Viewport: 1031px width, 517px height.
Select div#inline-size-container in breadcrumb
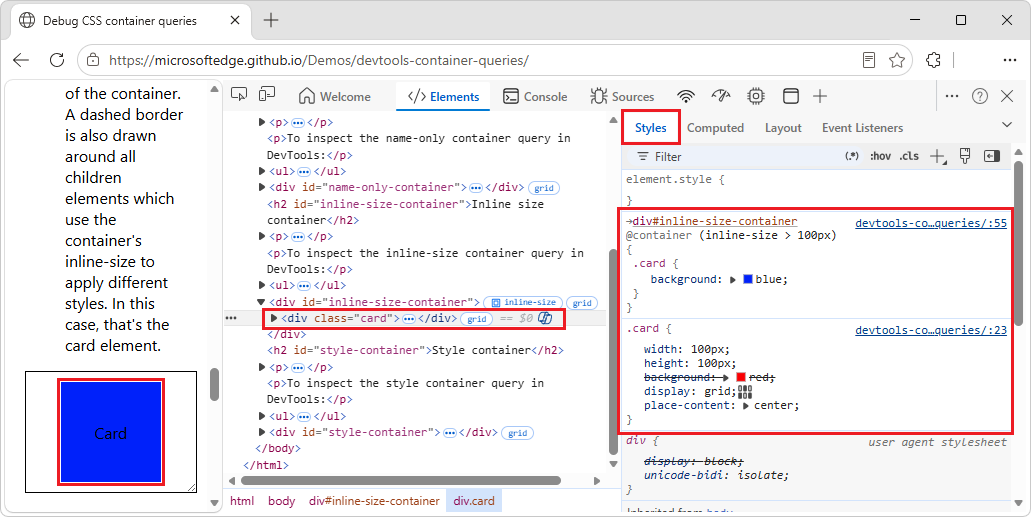374,501
